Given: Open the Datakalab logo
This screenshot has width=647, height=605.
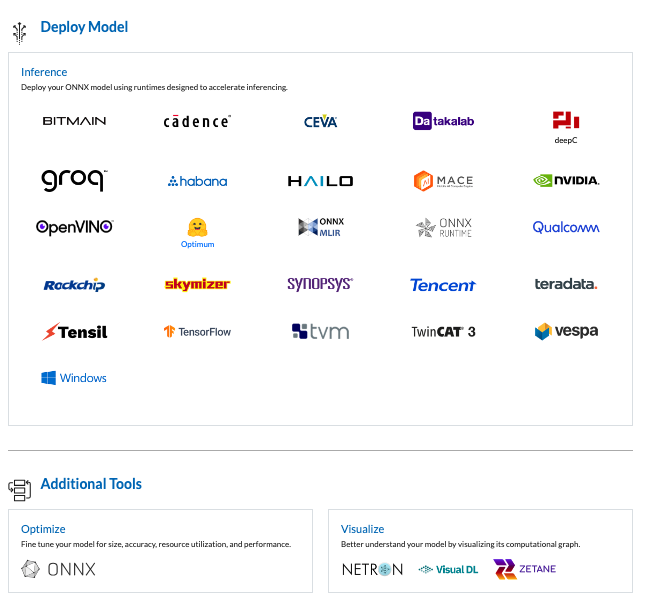Looking at the screenshot, I should click(x=443, y=121).
